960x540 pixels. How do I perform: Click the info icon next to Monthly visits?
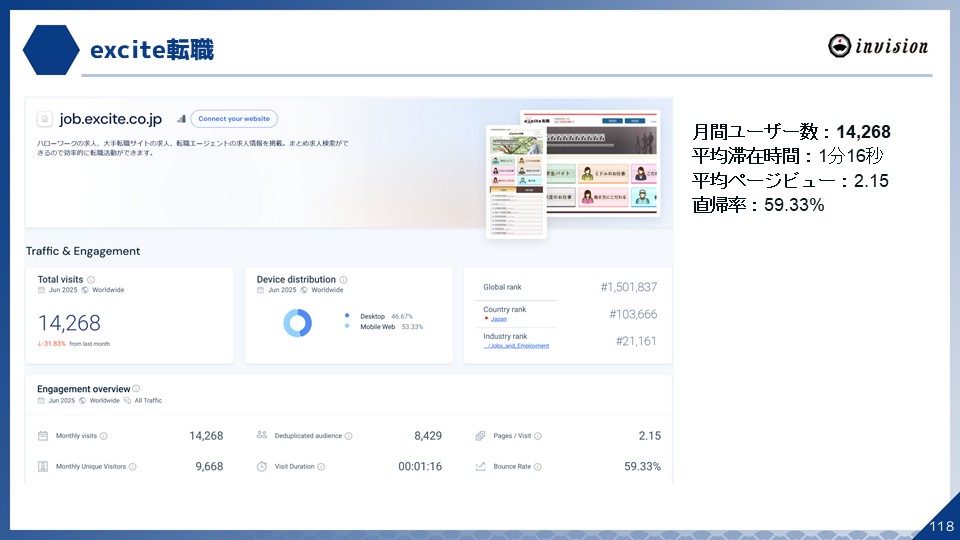point(103,436)
